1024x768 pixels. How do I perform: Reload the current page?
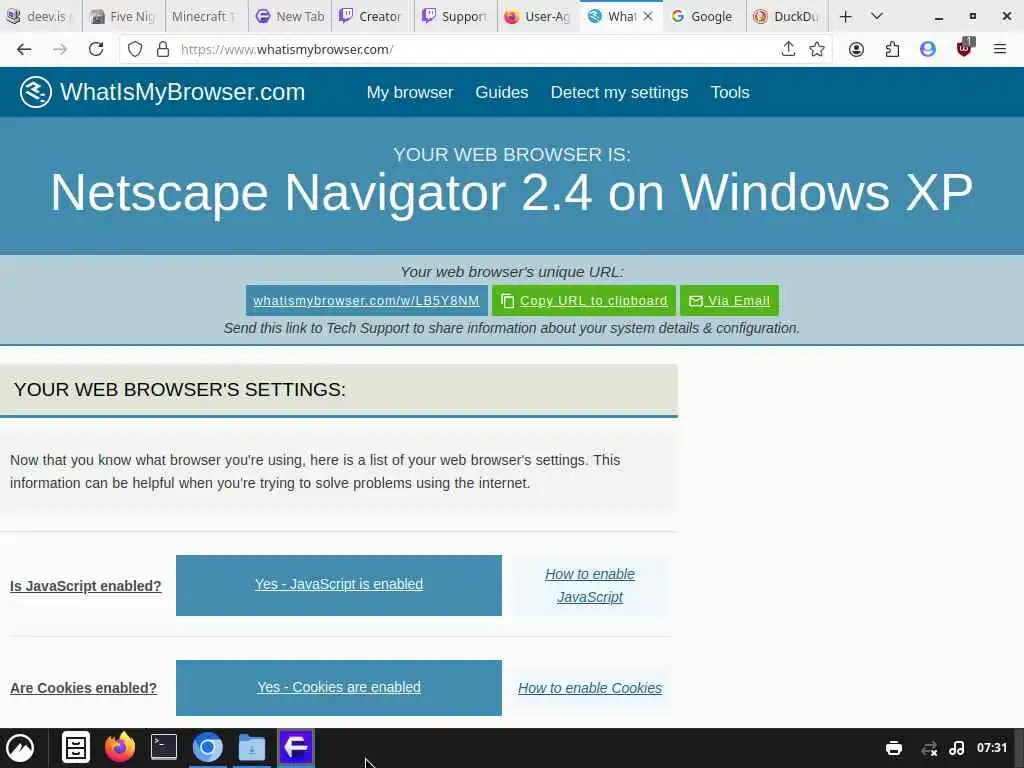(96, 49)
